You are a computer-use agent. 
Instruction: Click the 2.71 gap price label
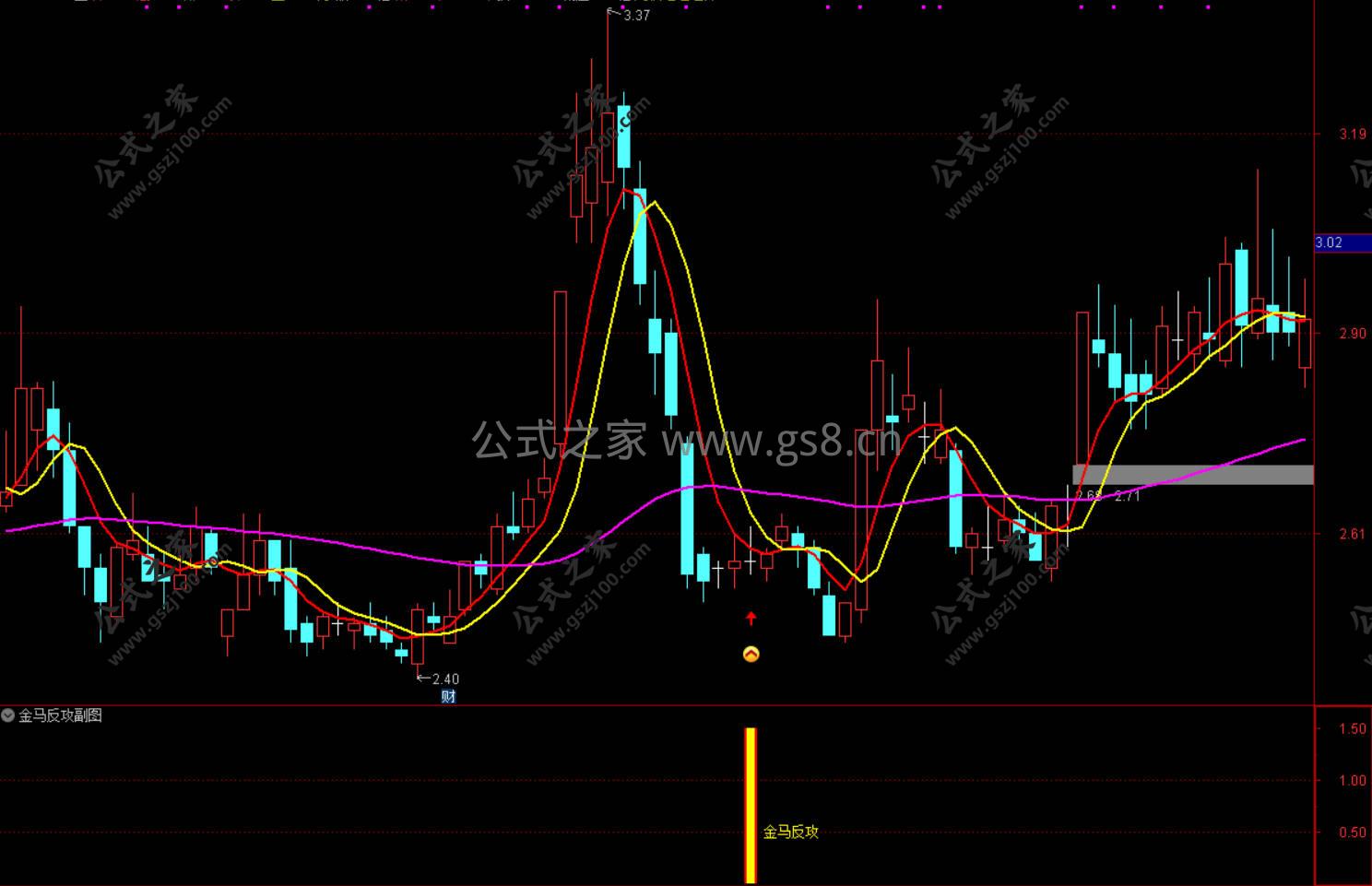(1127, 496)
